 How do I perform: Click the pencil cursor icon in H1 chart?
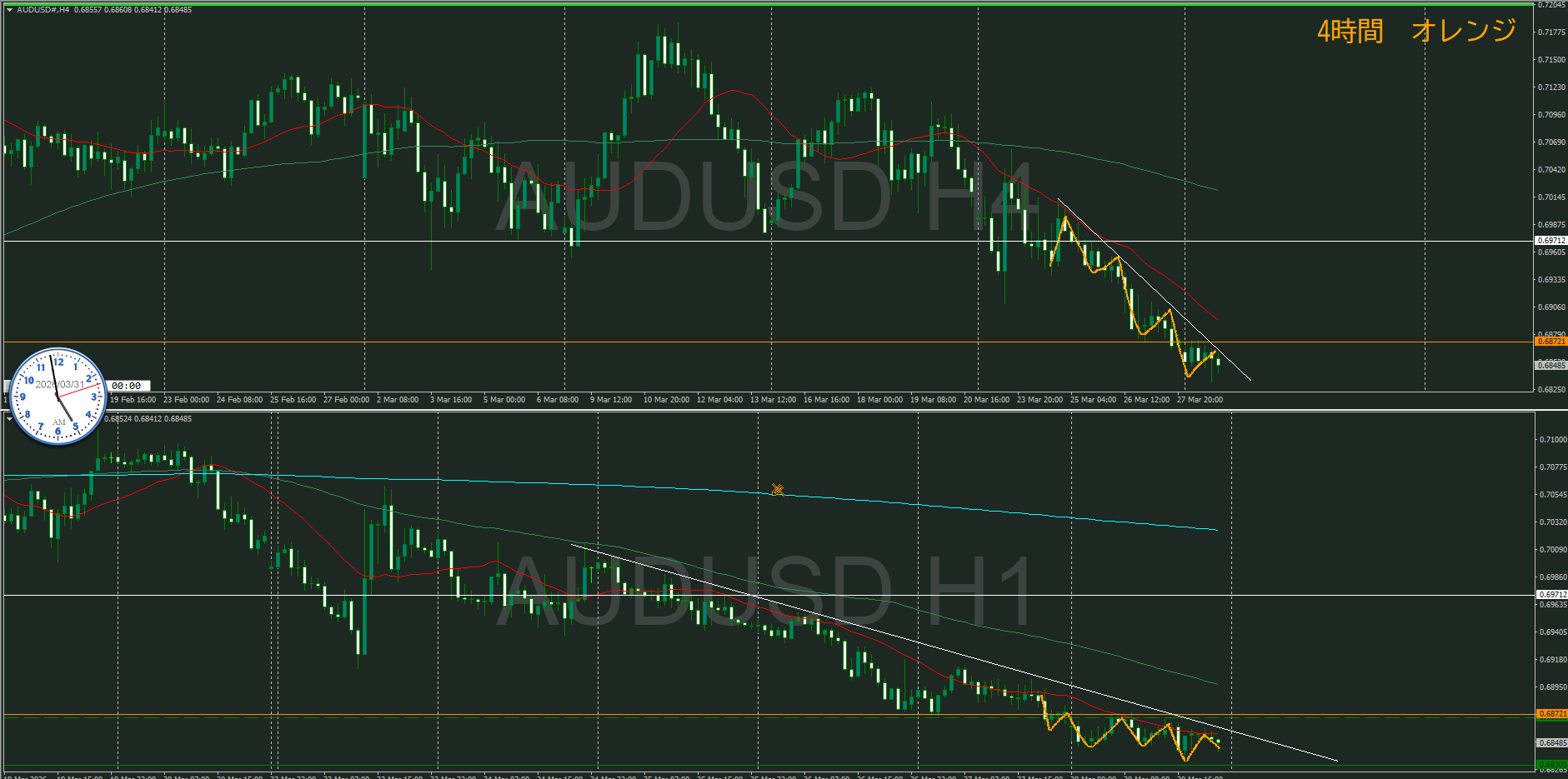tap(777, 490)
